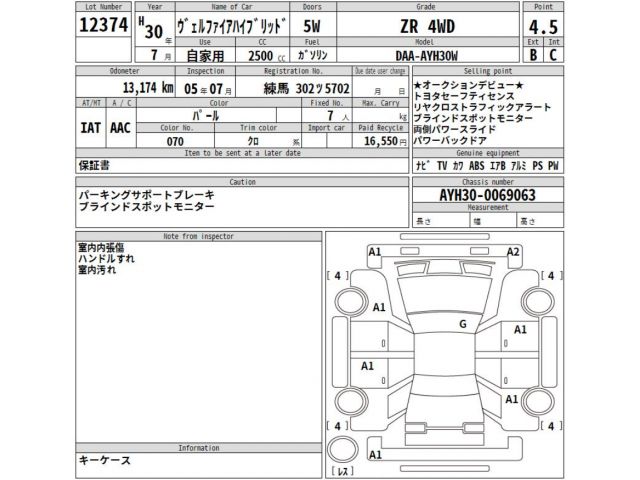
Task: Select the A1 mark at front bumper's left corner
Action: coord(375,252)
